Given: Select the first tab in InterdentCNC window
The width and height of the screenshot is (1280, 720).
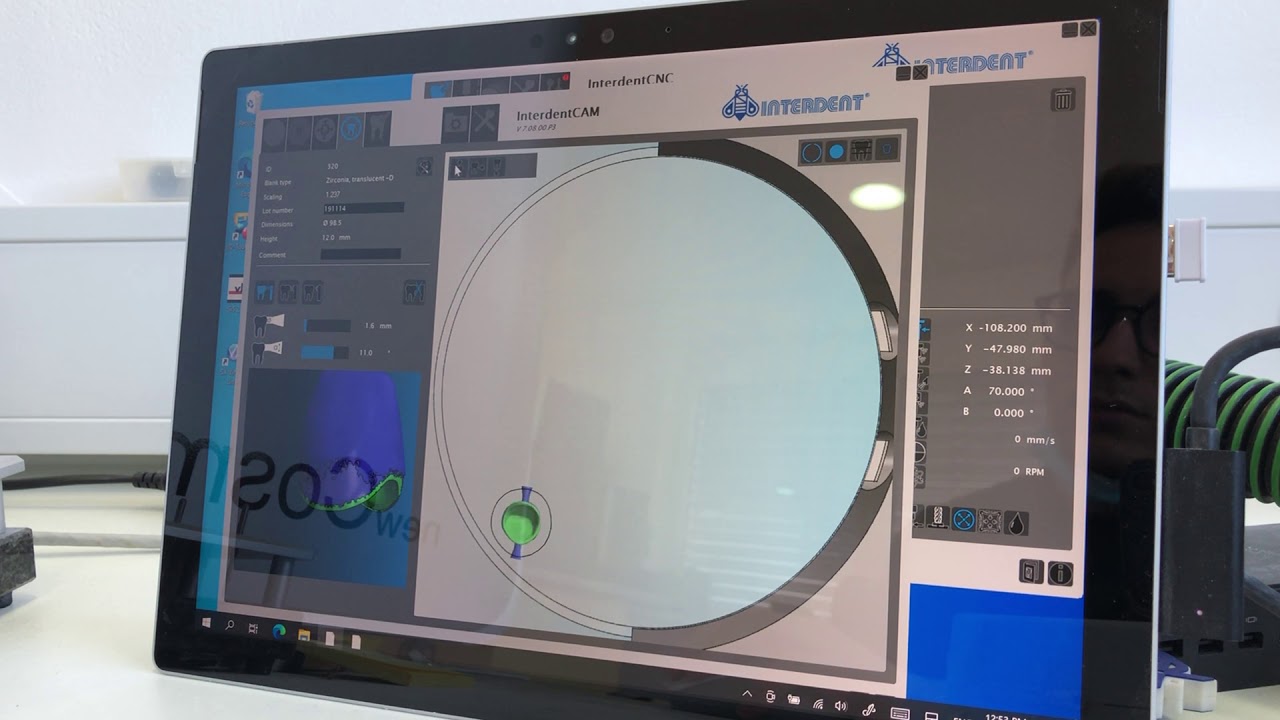Looking at the screenshot, I should (x=439, y=89).
